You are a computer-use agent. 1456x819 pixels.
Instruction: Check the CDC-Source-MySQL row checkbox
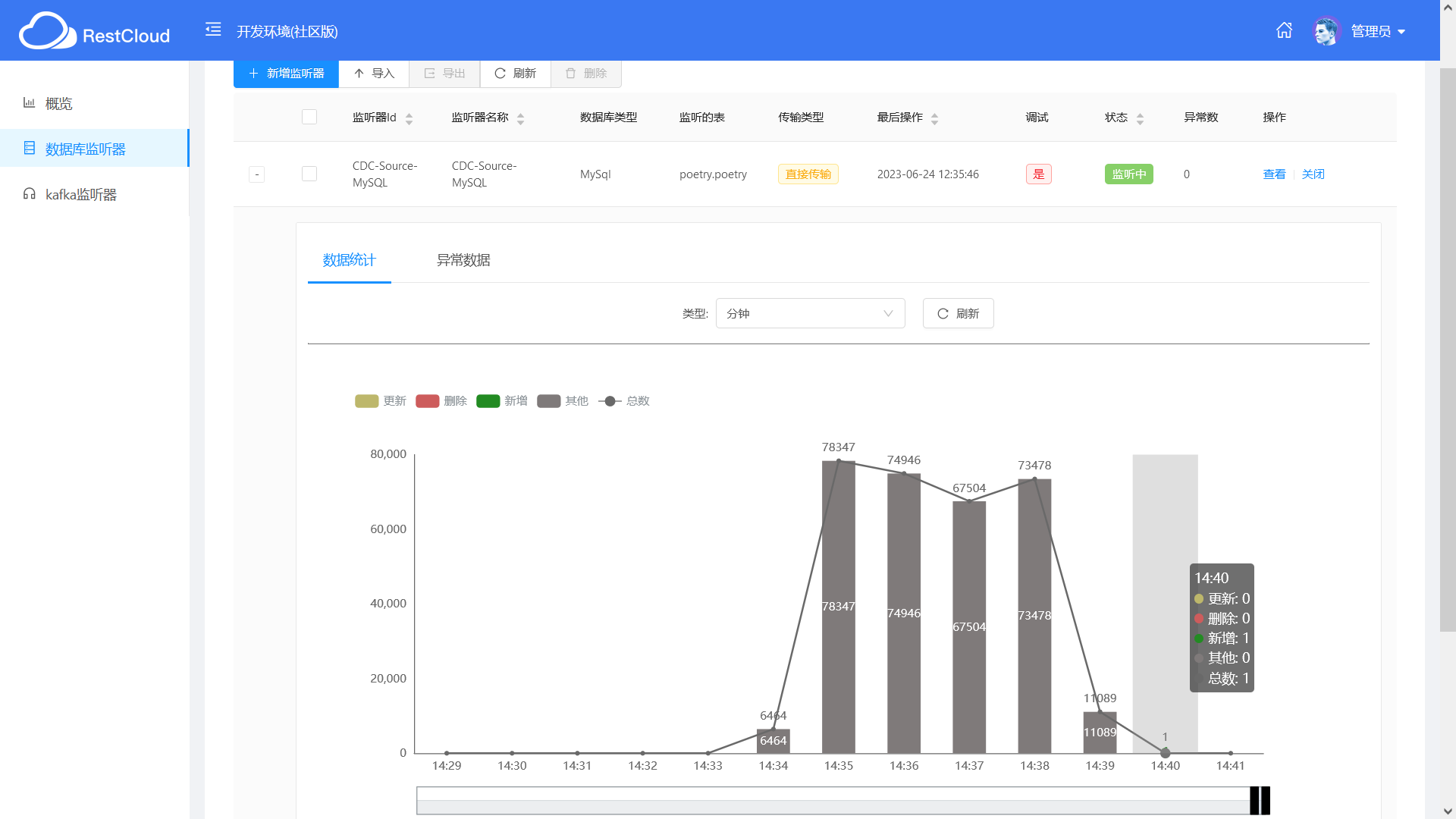309,174
